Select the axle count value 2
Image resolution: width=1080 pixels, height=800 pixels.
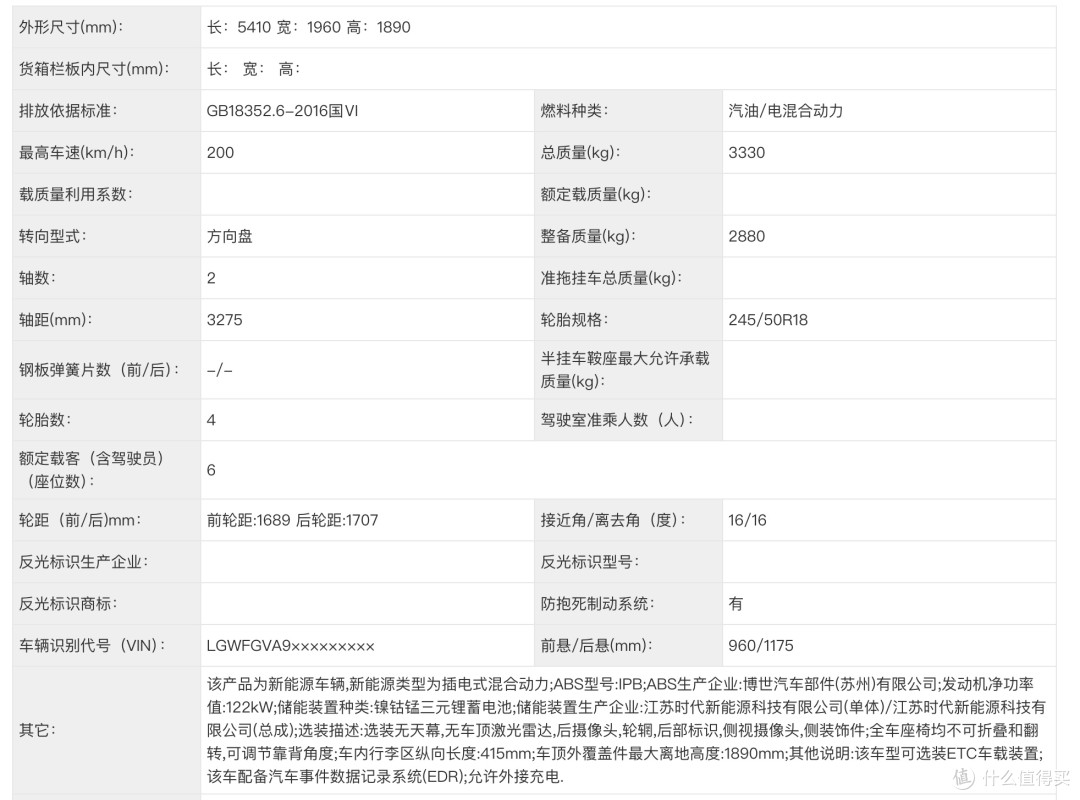click(x=211, y=278)
